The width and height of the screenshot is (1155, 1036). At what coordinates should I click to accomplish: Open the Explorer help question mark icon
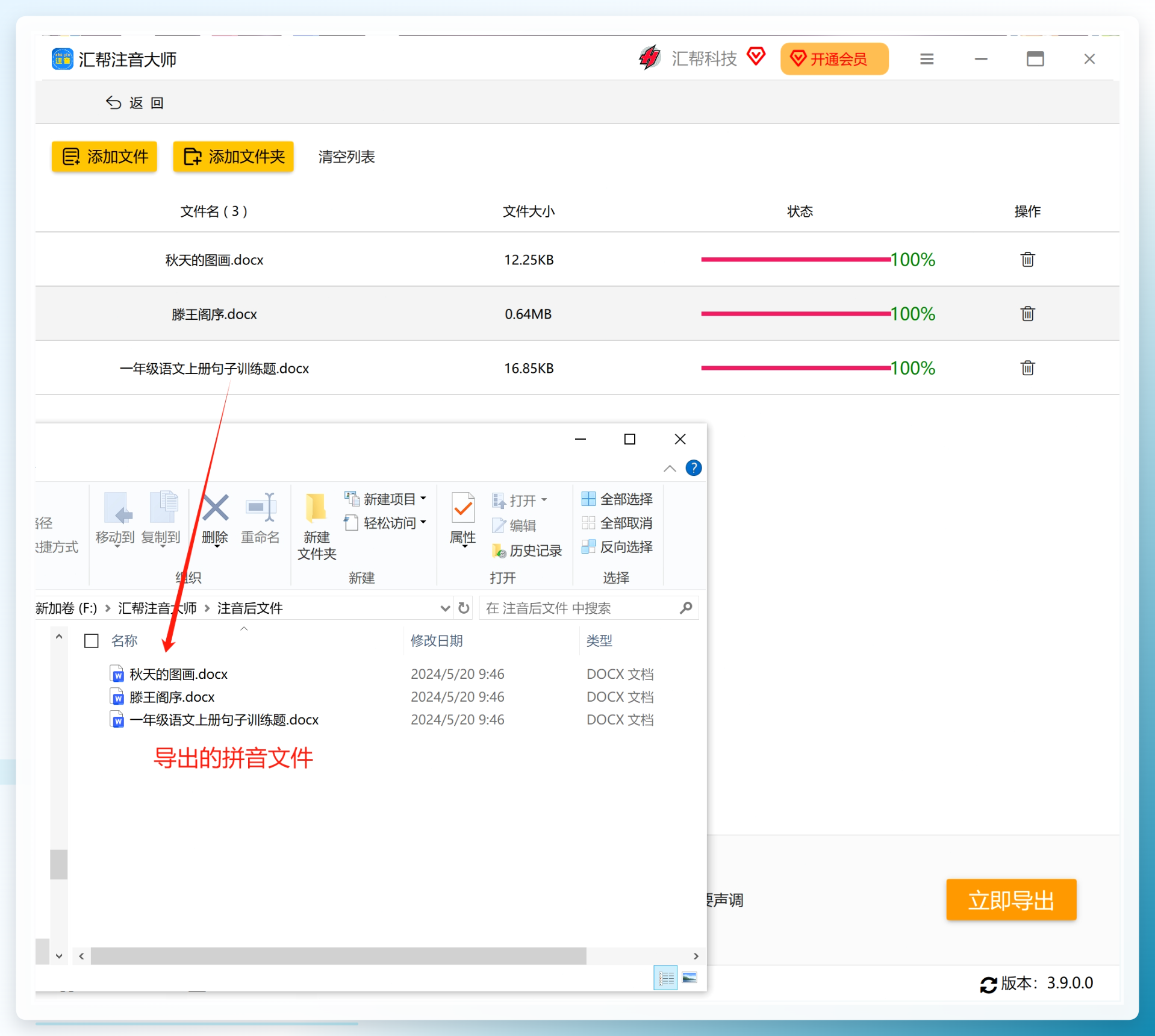point(694,468)
